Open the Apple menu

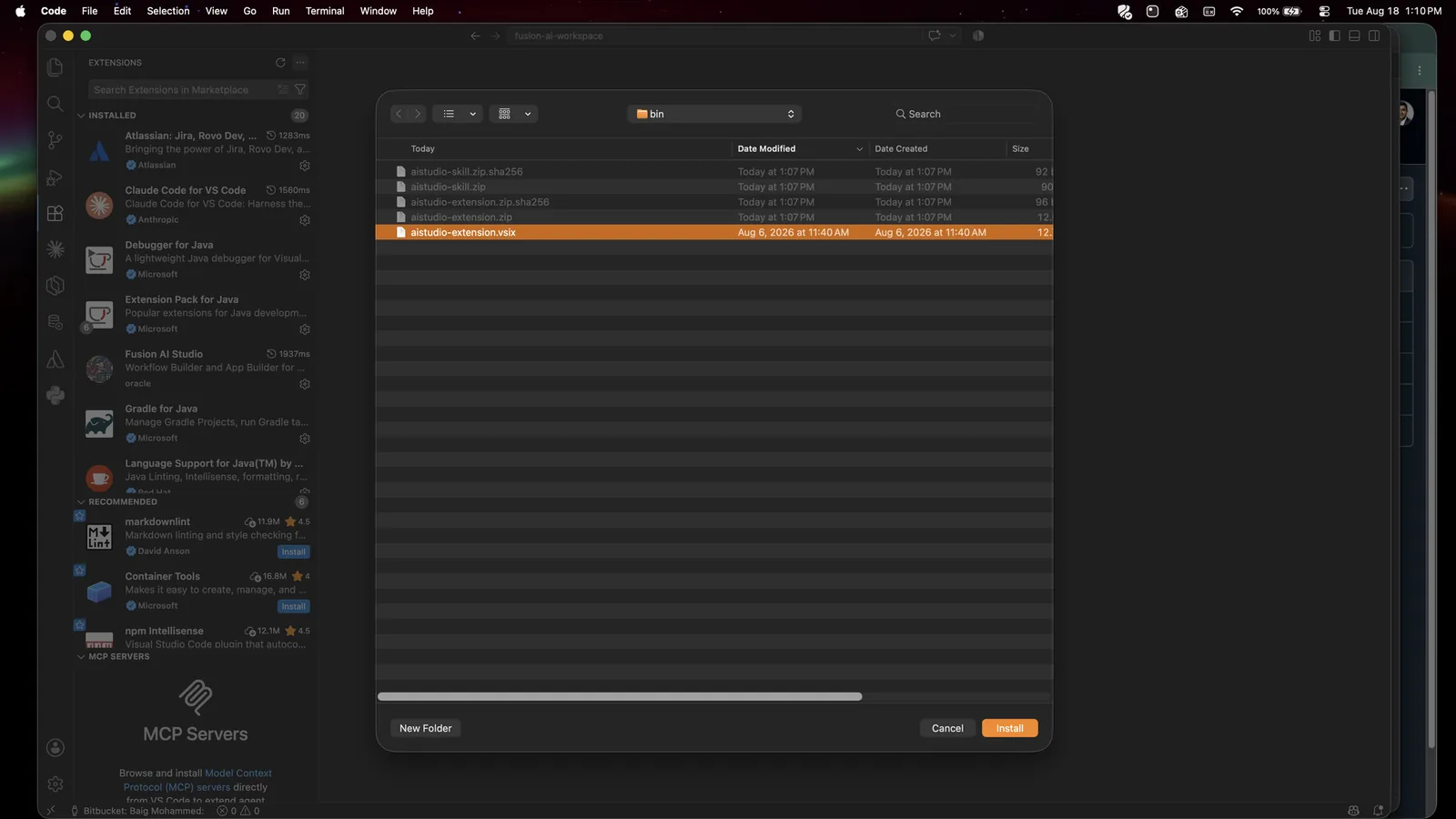pos(20,11)
